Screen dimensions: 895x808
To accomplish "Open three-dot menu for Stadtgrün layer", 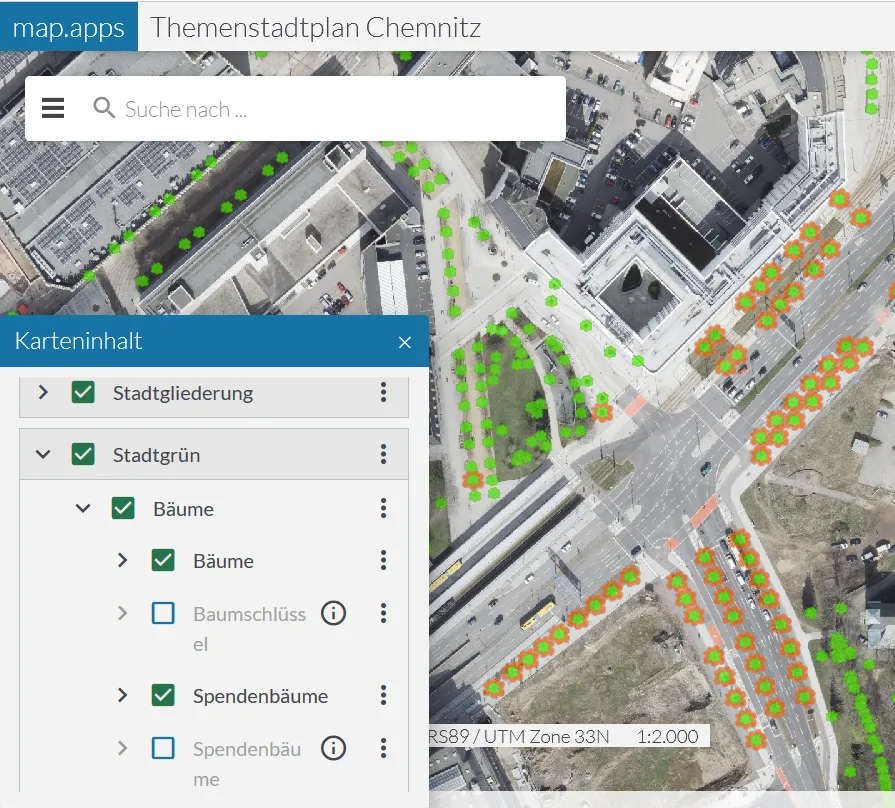I will click(x=383, y=455).
